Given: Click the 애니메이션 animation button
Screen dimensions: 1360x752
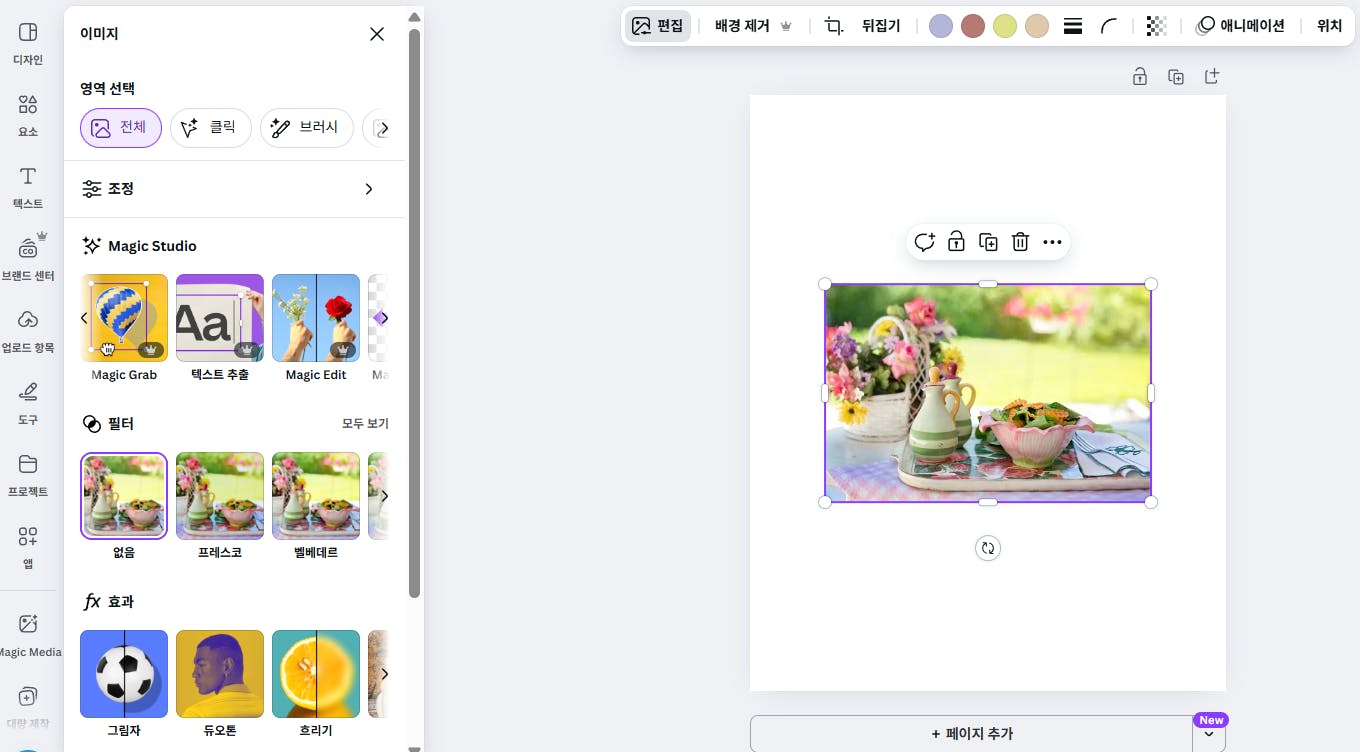Looking at the screenshot, I should point(1241,26).
